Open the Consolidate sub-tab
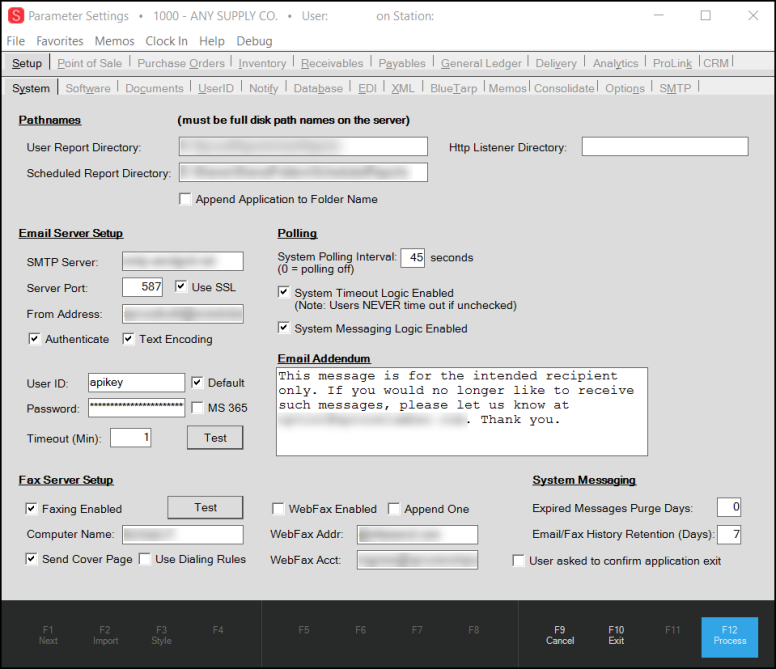The image size is (776, 669). [564, 88]
